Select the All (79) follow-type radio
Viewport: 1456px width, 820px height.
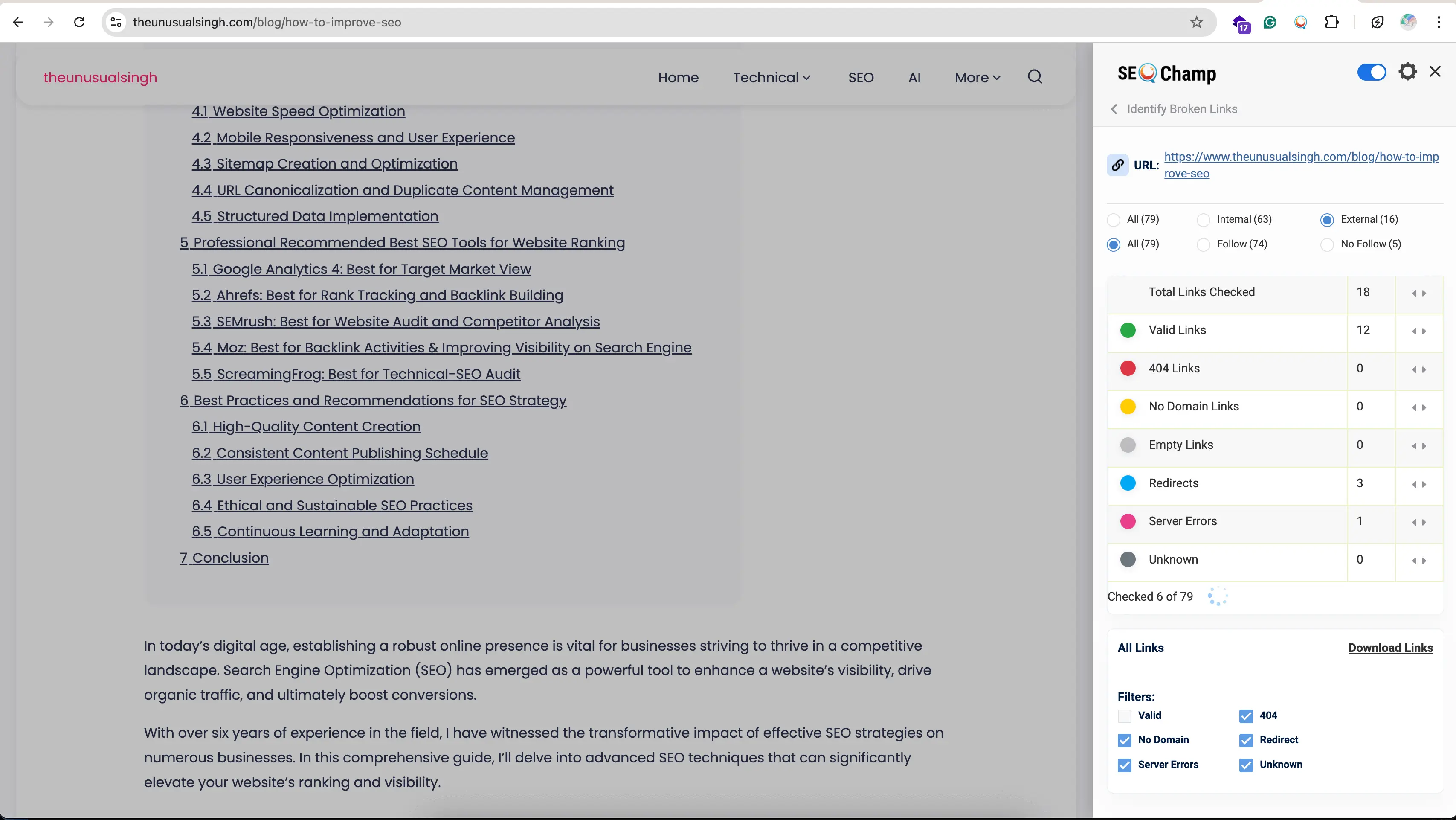click(1114, 244)
